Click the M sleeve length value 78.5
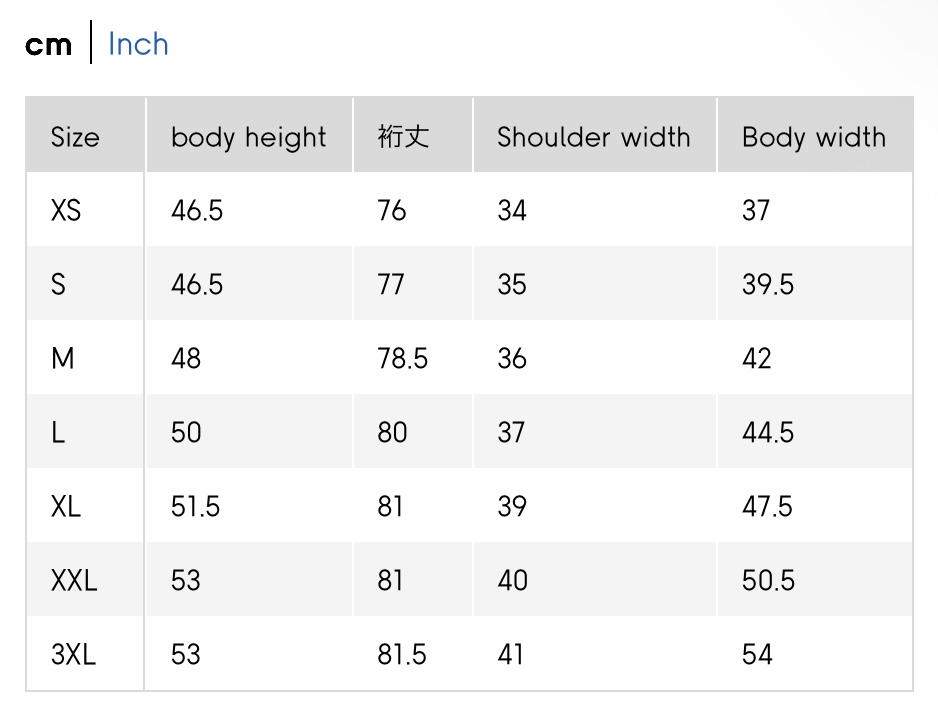This screenshot has height=719, width=938. (x=403, y=358)
